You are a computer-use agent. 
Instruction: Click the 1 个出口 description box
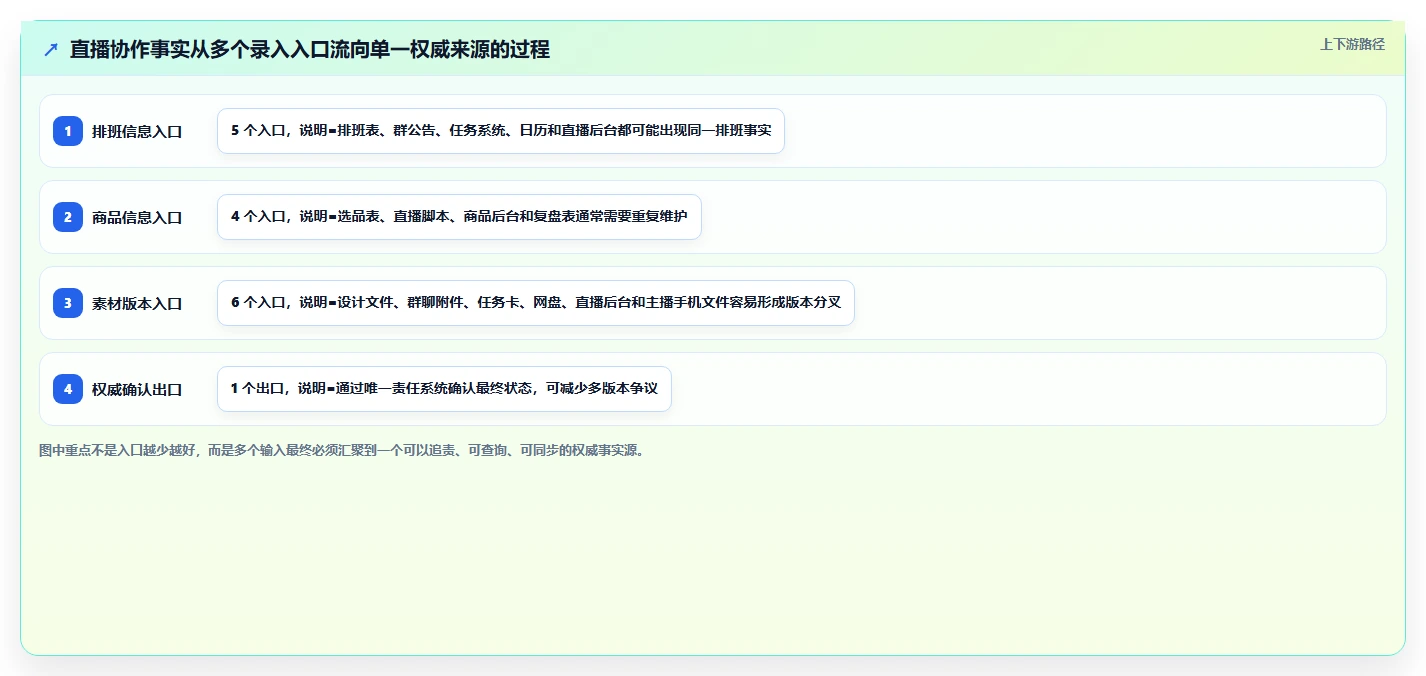pos(444,389)
